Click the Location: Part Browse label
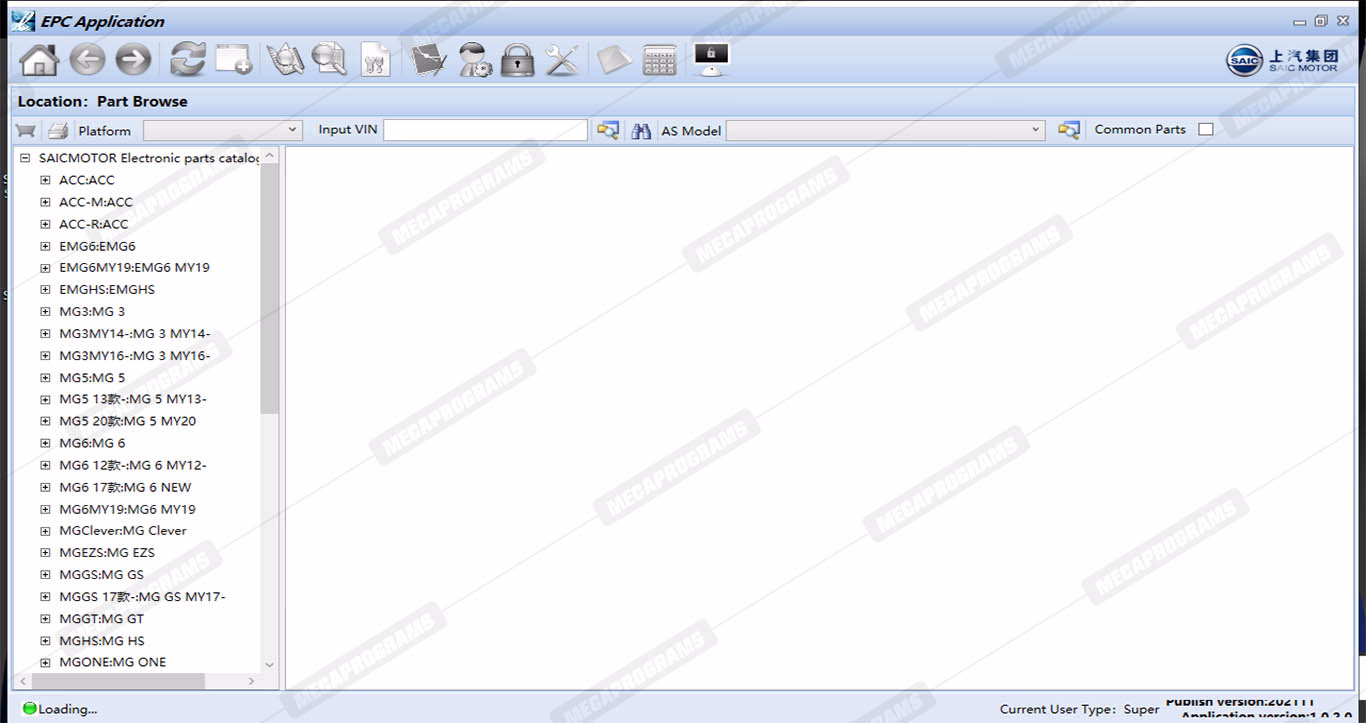 point(102,101)
